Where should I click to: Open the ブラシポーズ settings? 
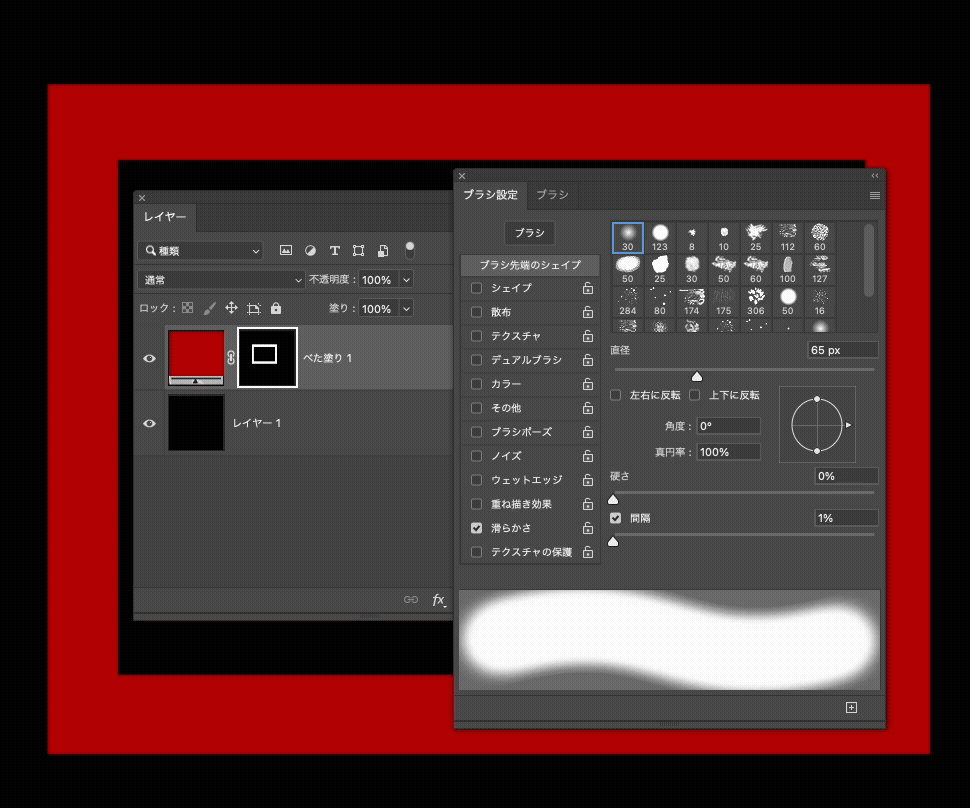click(521, 432)
